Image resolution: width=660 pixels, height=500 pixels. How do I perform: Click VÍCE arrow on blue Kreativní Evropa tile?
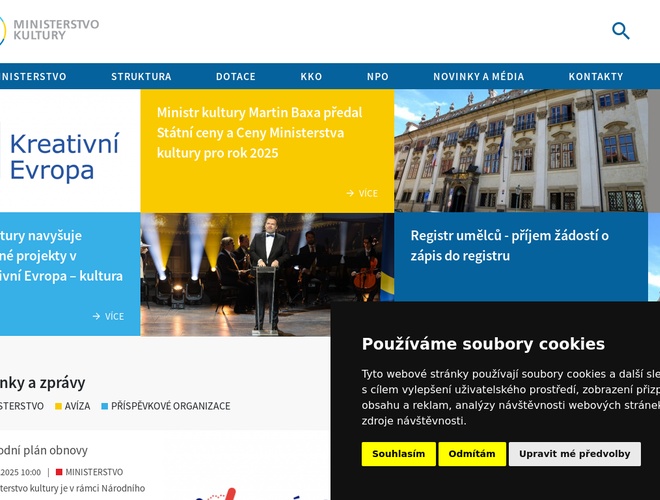click(x=108, y=316)
